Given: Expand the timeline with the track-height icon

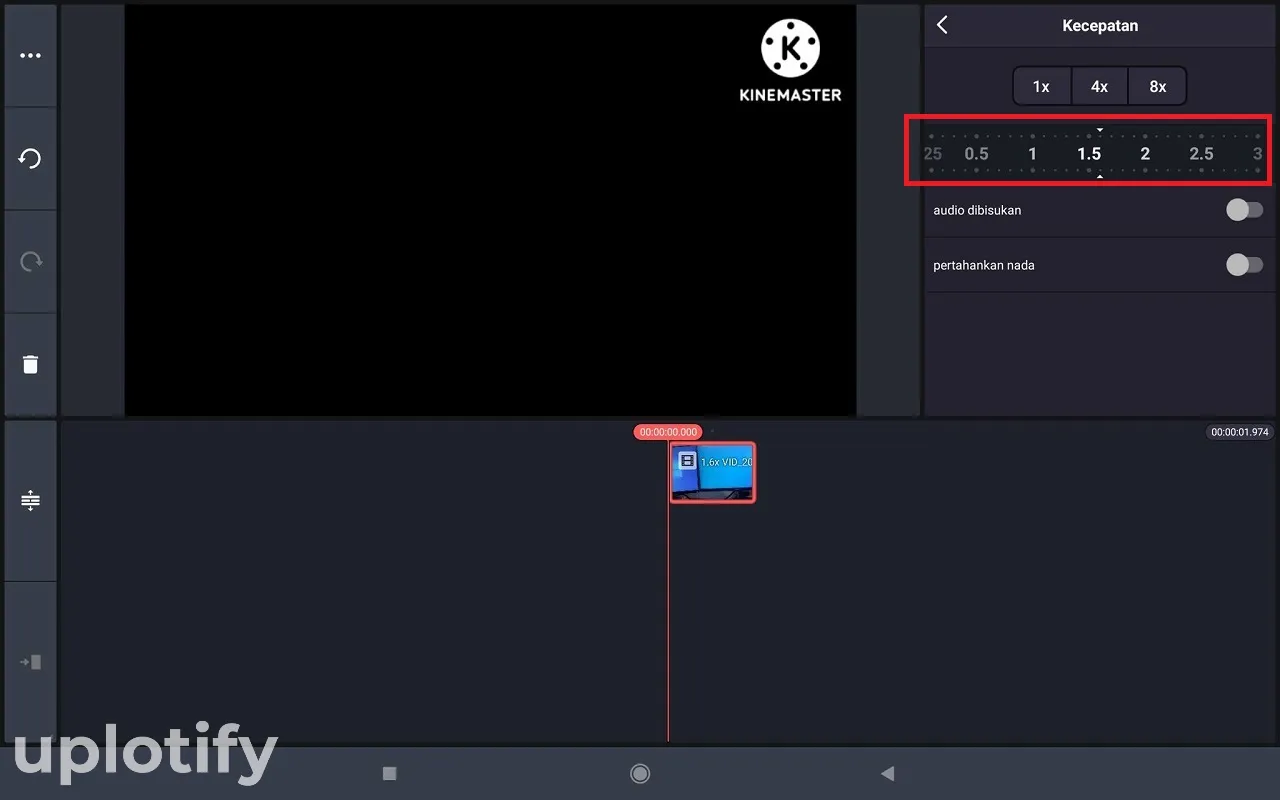Looking at the screenshot, I should [30, 501].
